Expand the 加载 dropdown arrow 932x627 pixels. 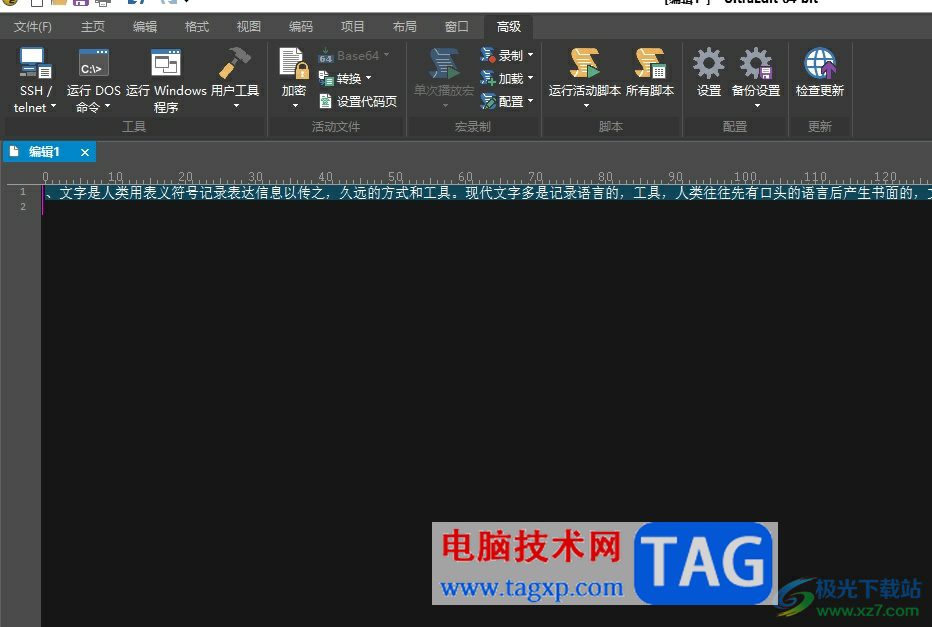coord(530,78)
